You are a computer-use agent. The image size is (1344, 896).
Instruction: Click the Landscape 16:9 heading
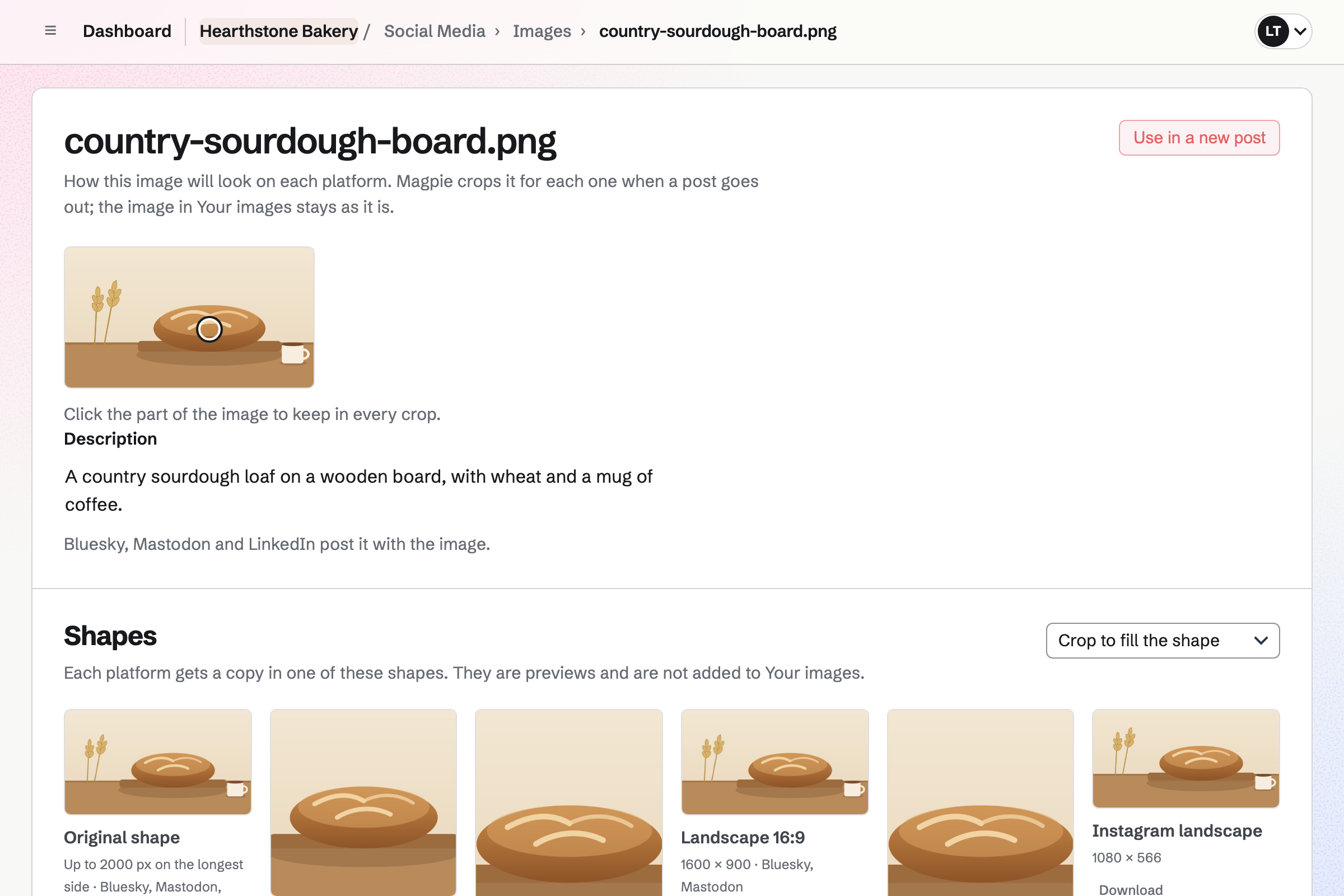point(743,837)
